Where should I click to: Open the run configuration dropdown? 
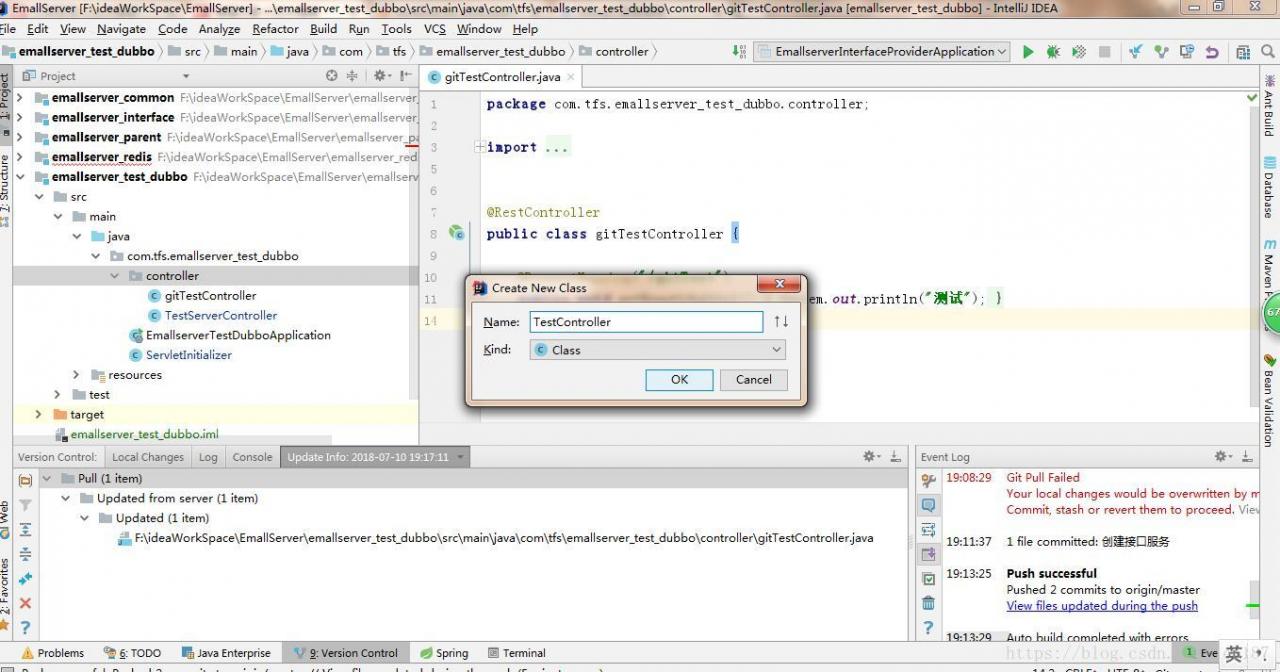coord(881,52)
